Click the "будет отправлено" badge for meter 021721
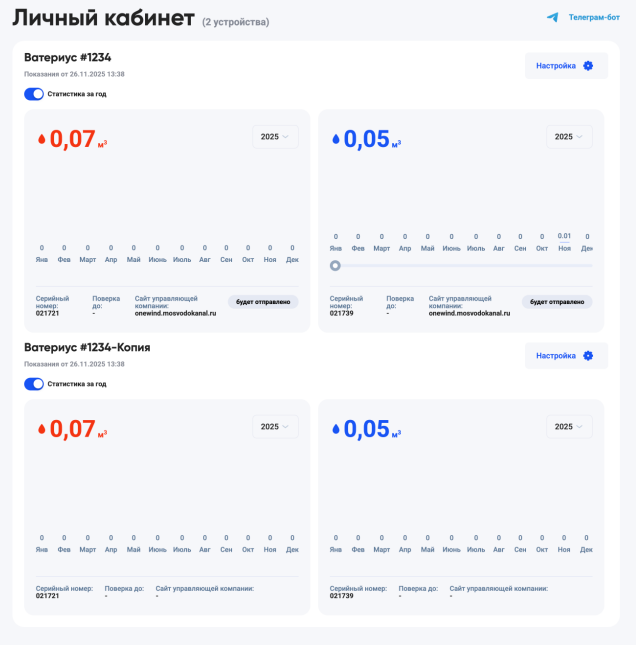Viewport: 636px width, 645px height. tap(264, 301)
